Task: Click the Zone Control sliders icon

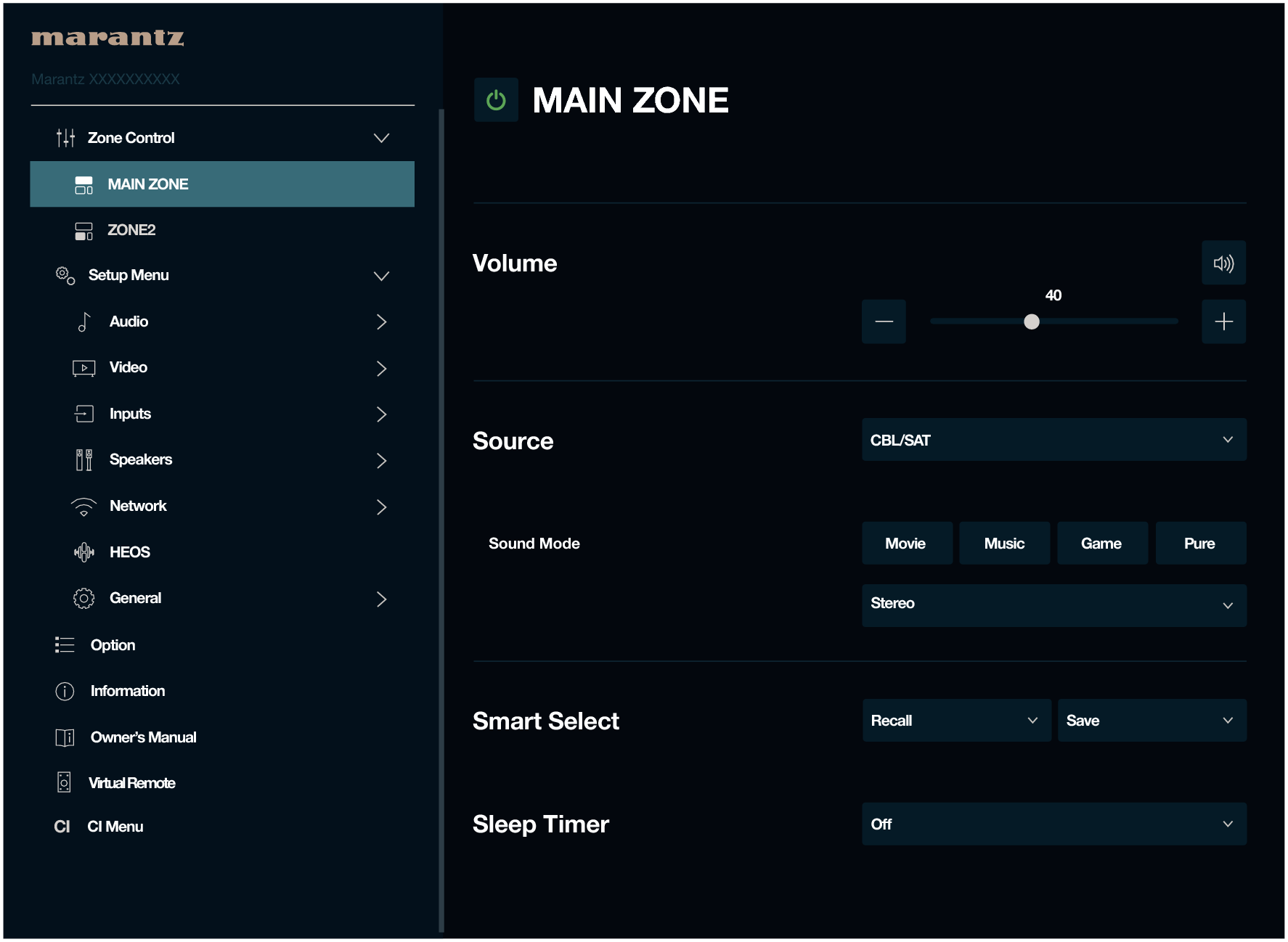Action: tap(65, 138)
